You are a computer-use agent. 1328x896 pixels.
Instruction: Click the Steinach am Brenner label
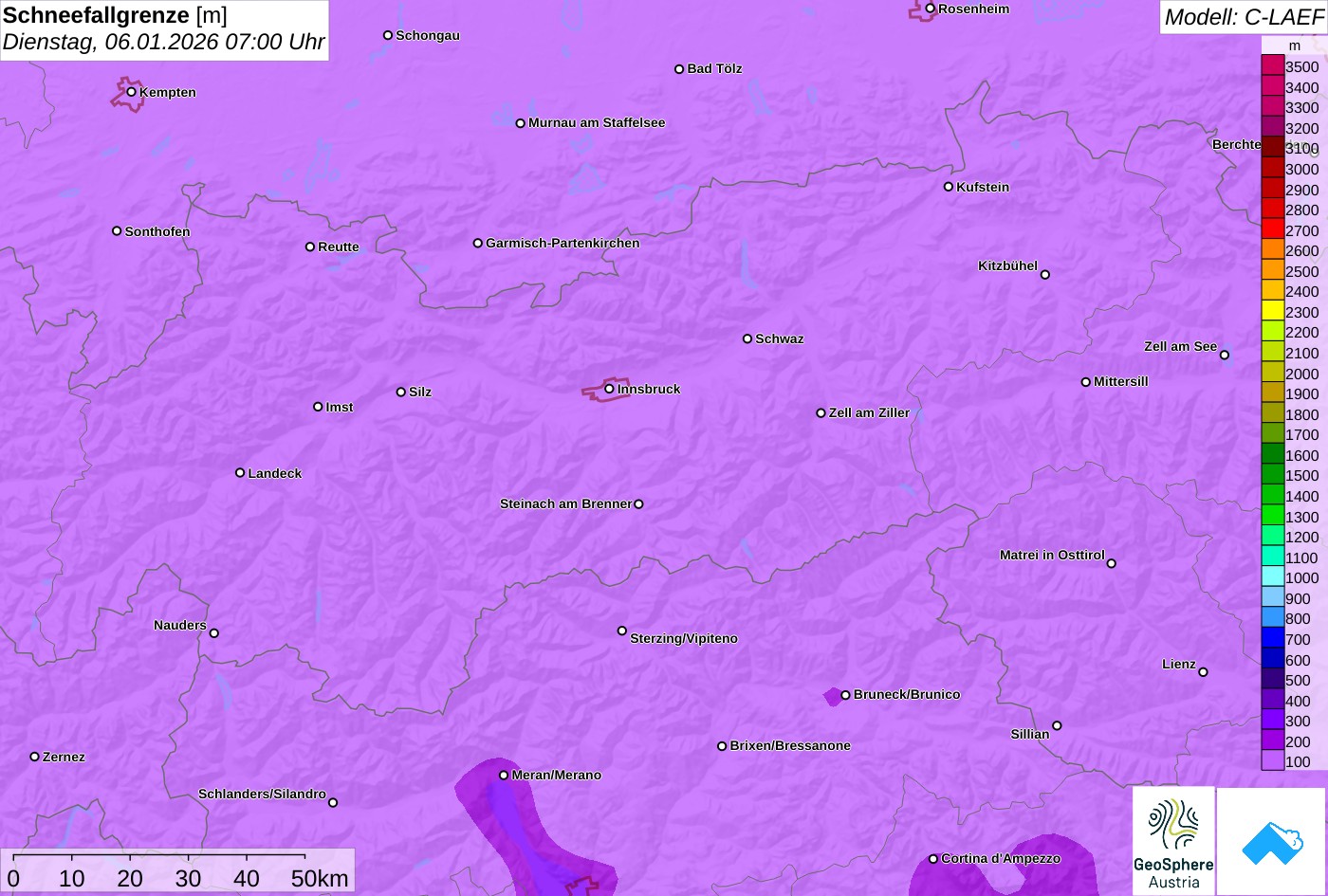click(x=565, y=503)
